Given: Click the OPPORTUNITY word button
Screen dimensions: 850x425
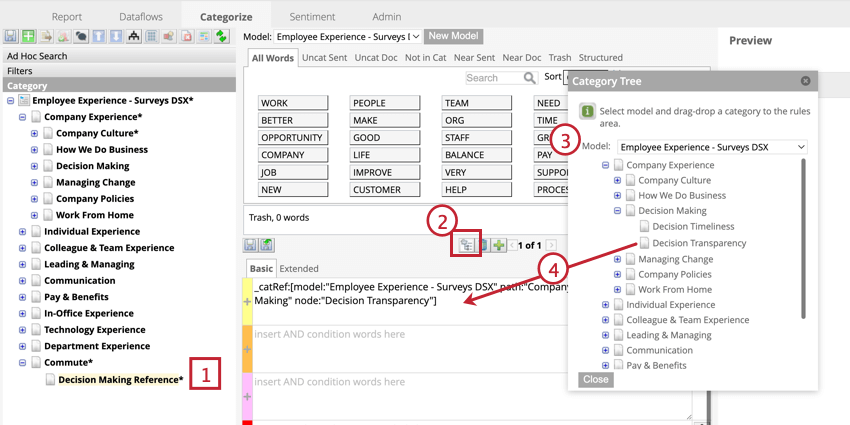Looking at the screenshot, I should (x=292, y=138).
